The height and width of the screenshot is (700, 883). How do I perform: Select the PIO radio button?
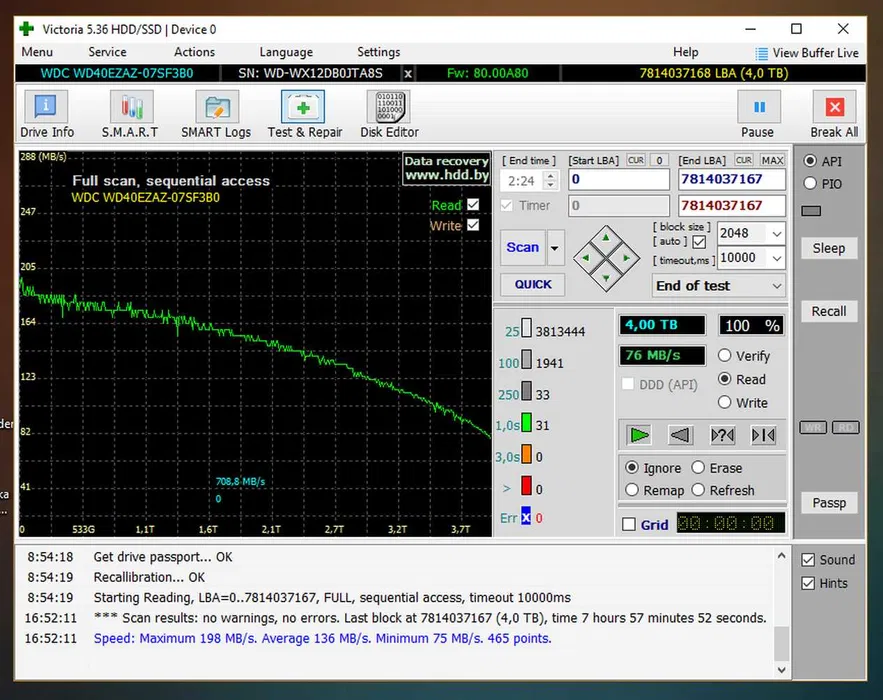[x=810, y=184]
